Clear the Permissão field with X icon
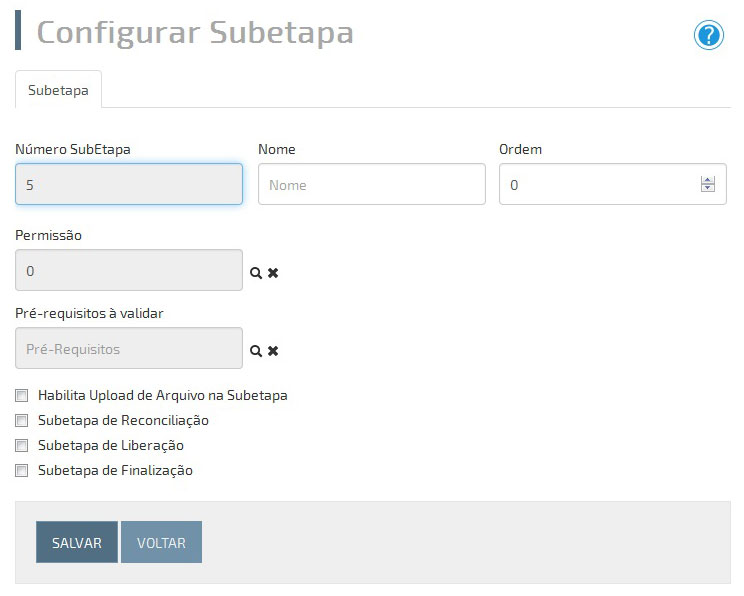Image resolution: width=744 pixels, height=596 pixels. (x=273, y=273)
